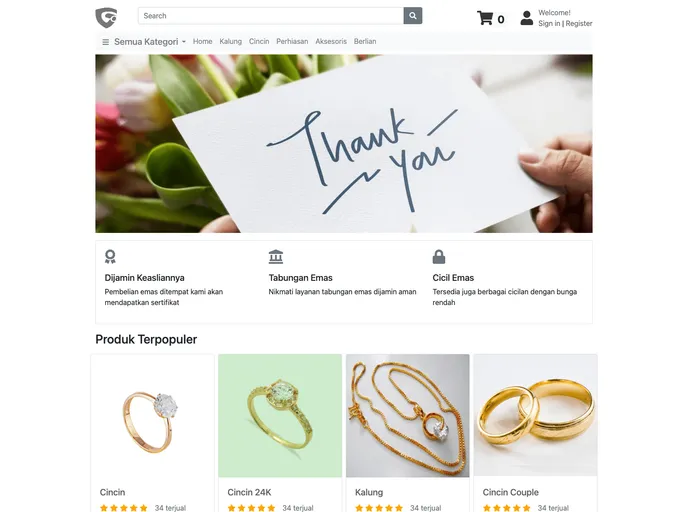The width and height of the screenshot is (688, 512).
Task: Click the user profile icon
Action: tap(527, 18)
